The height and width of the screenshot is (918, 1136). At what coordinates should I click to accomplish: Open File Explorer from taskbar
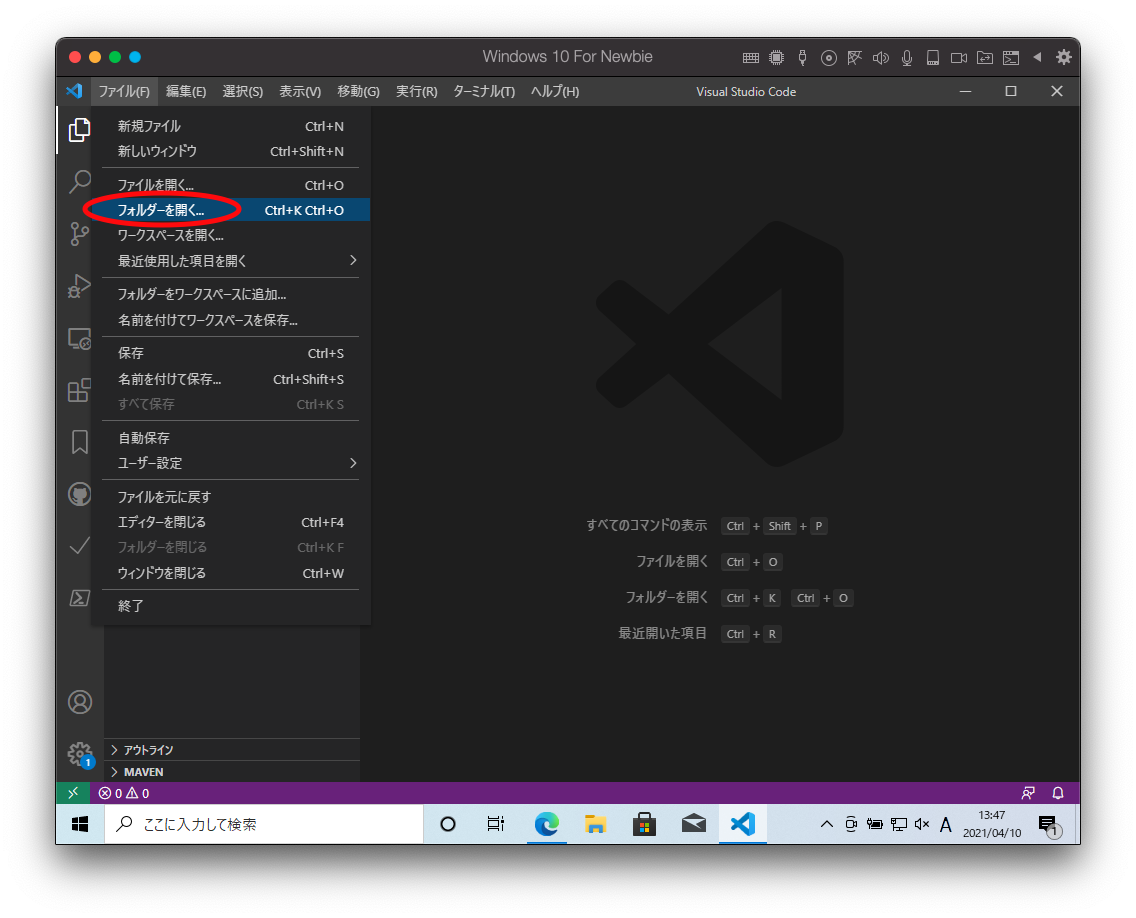pos(595,824)
